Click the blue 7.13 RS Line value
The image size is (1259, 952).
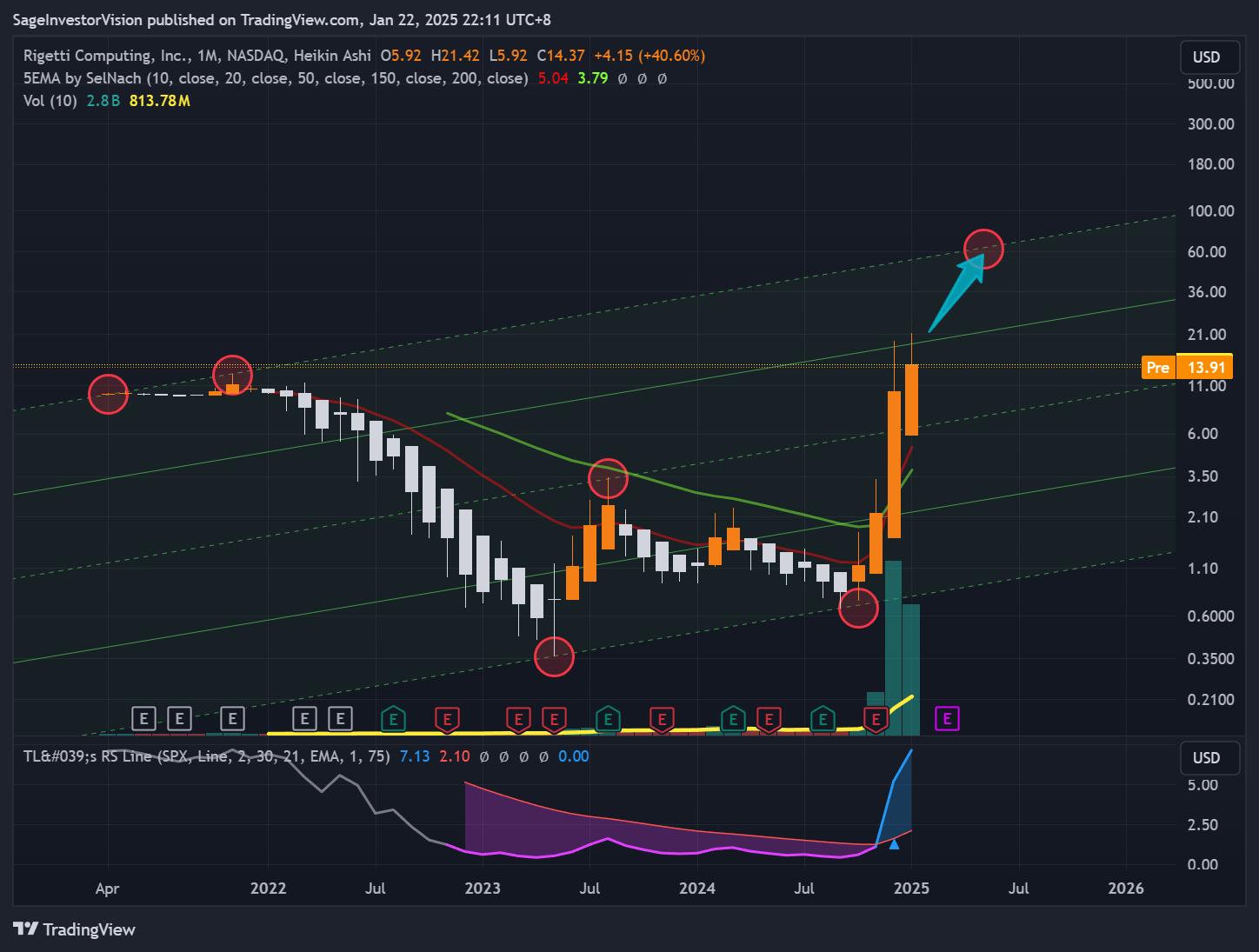415,756
